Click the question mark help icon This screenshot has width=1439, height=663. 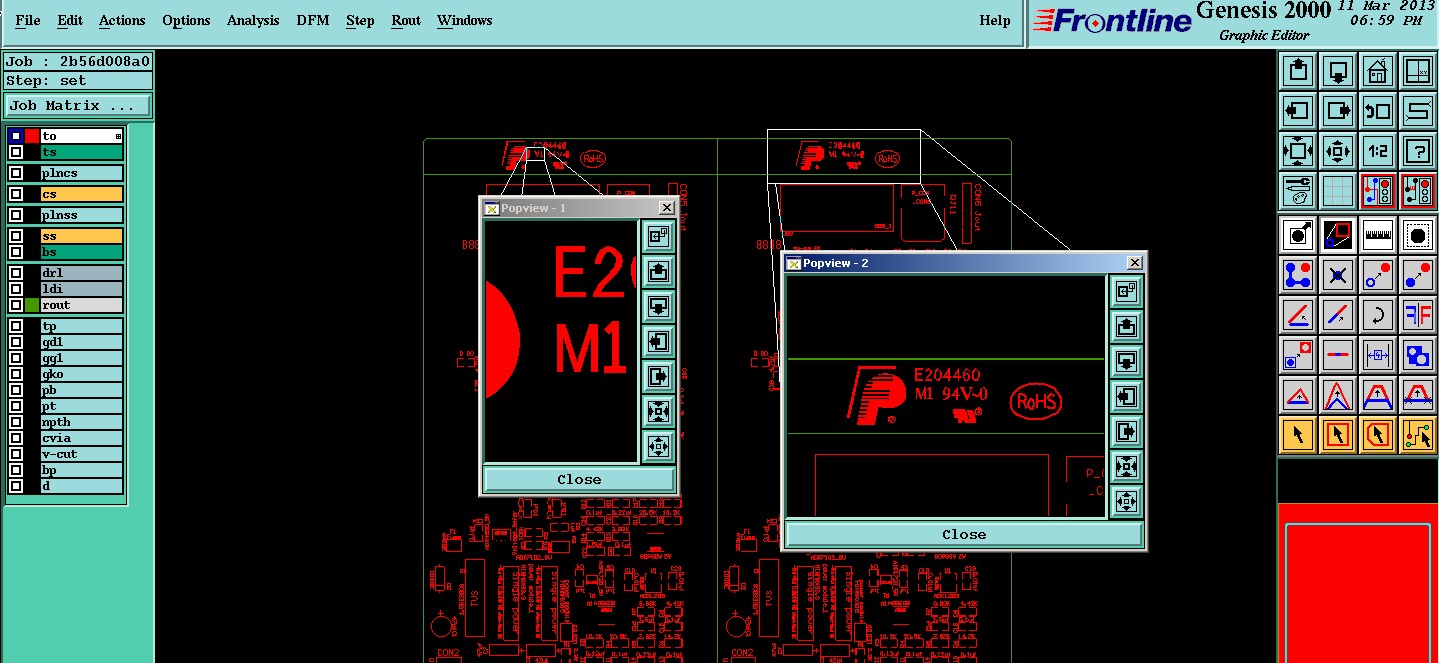point(1418,150)
